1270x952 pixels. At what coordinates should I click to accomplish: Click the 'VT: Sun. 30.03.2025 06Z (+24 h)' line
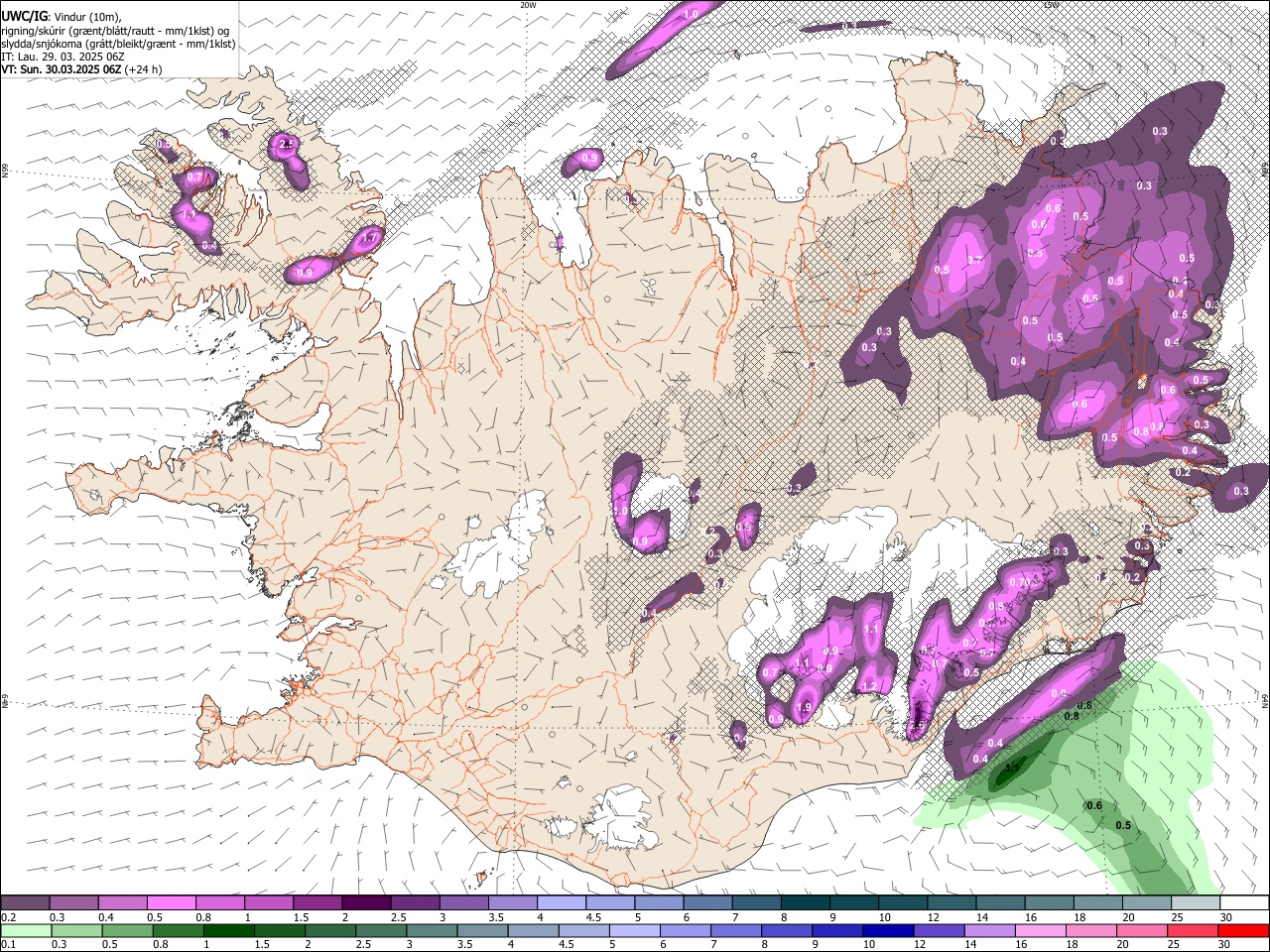coord(81,69)
